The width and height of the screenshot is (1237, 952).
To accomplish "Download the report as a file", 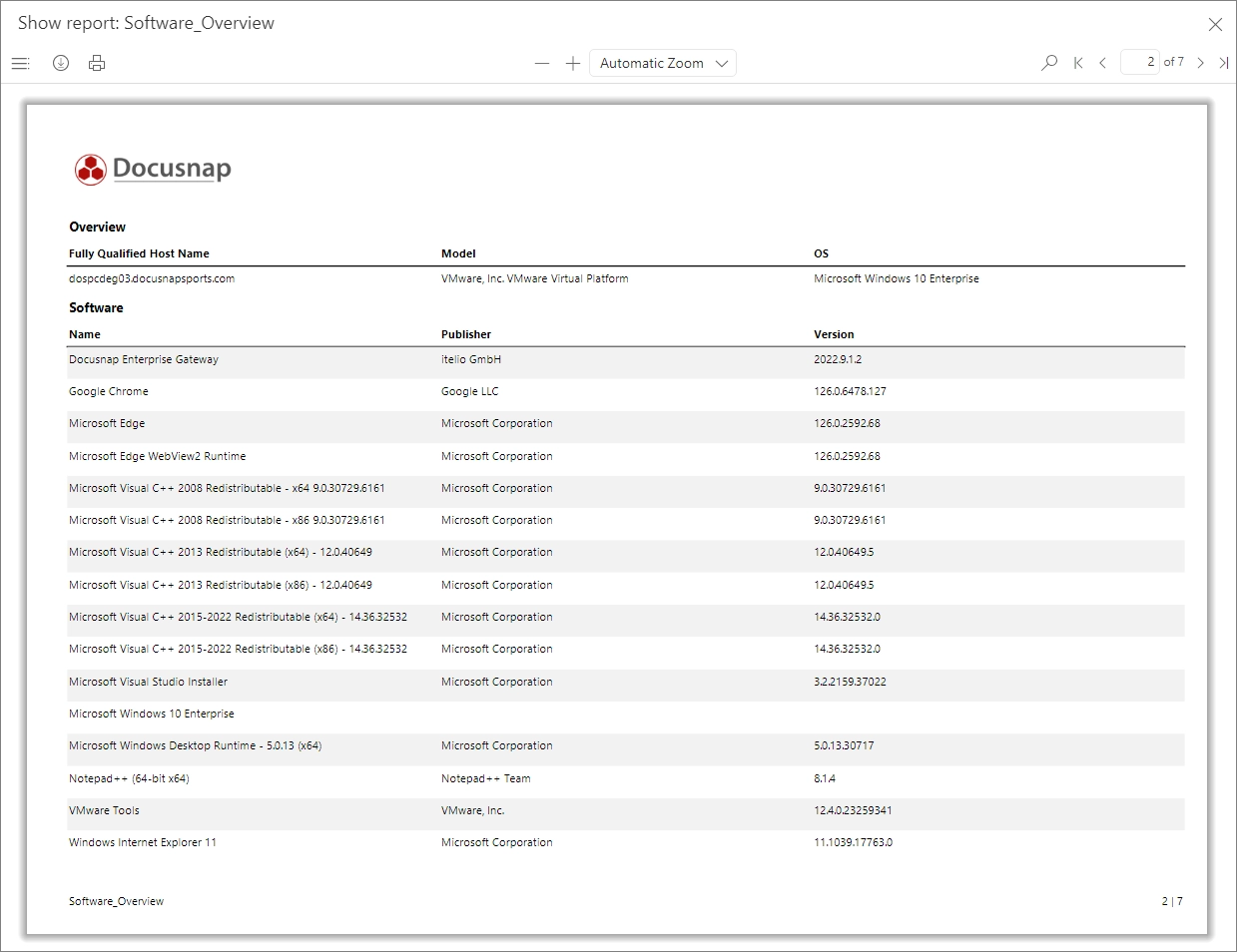I will [60, 62].
